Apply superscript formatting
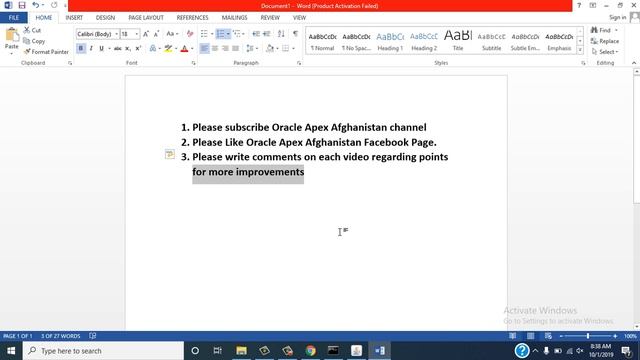This screenshot has width=640, height=360. pyautogui.click(x=138, y=49)
